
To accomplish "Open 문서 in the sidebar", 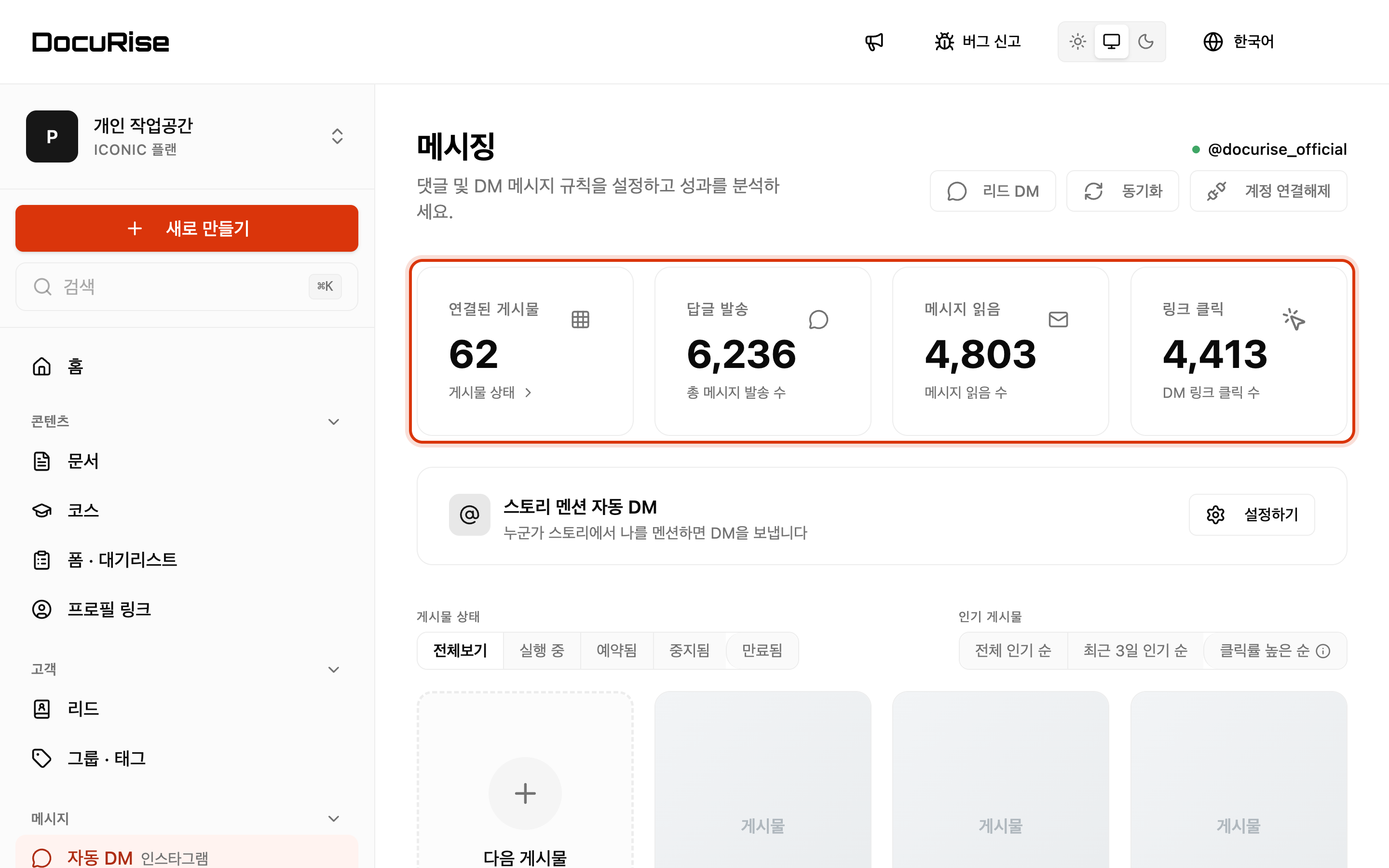I will point(187,461).
